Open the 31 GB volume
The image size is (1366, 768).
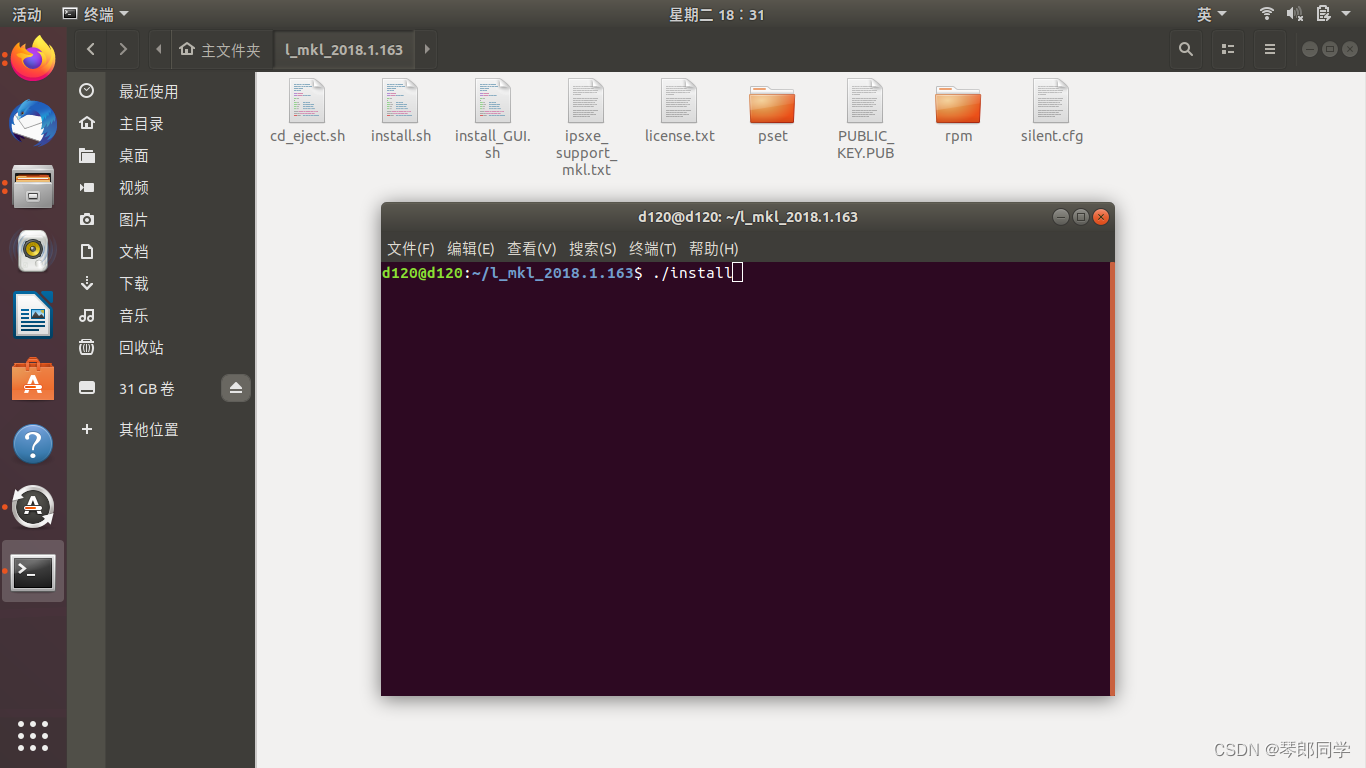point(146,388)
